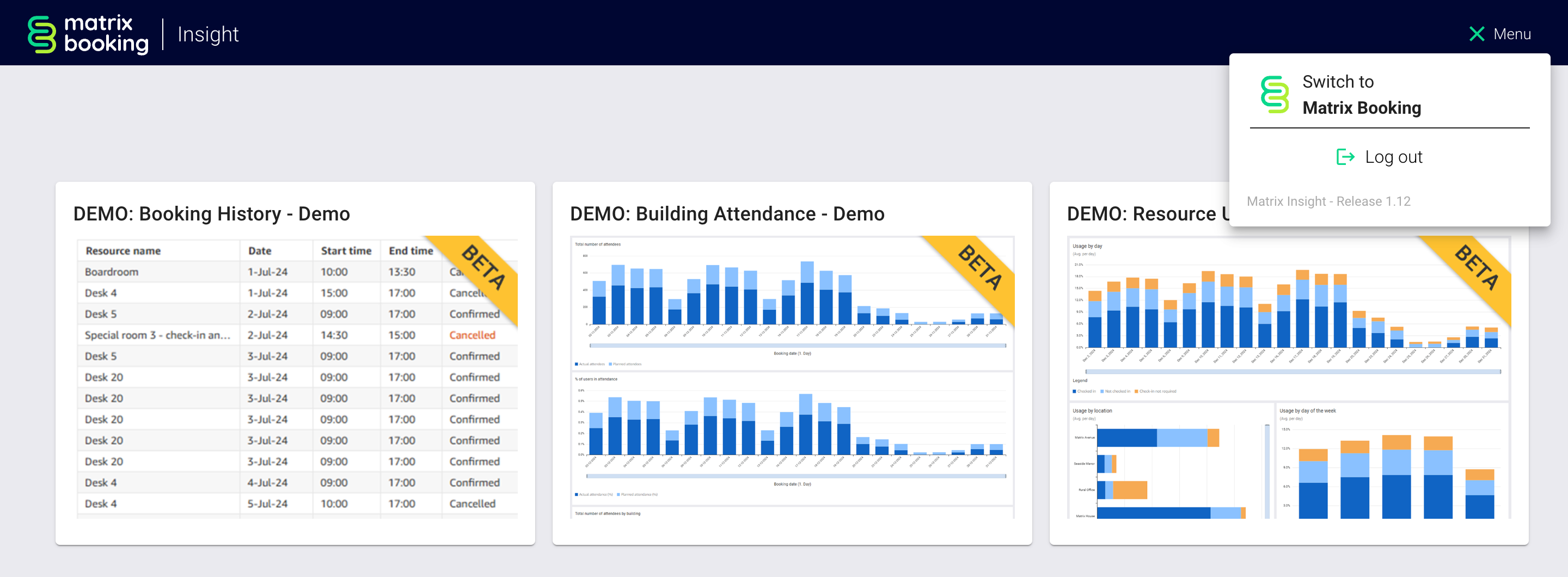Open the DEMO: Booking History - Demo title
Screen dimensions: 1568x577
point(211,213)
